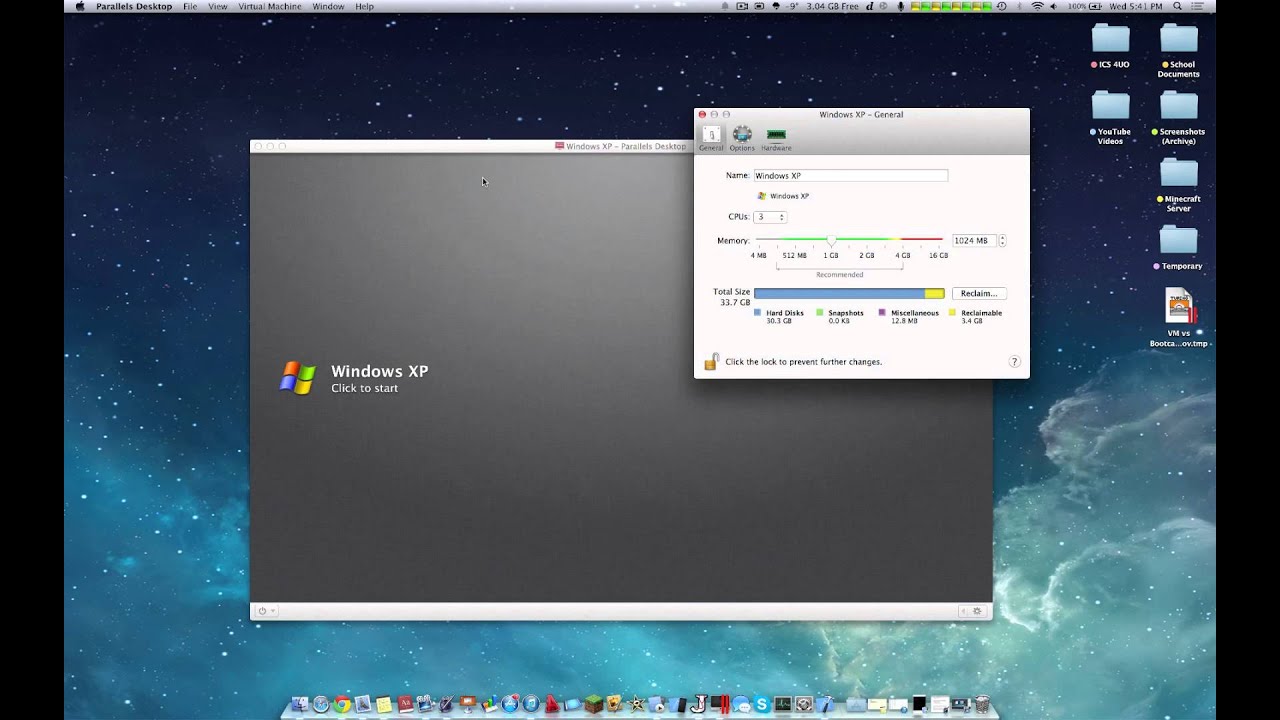
Task: Open Skype from the dock
Action: [x=762, y=704]
